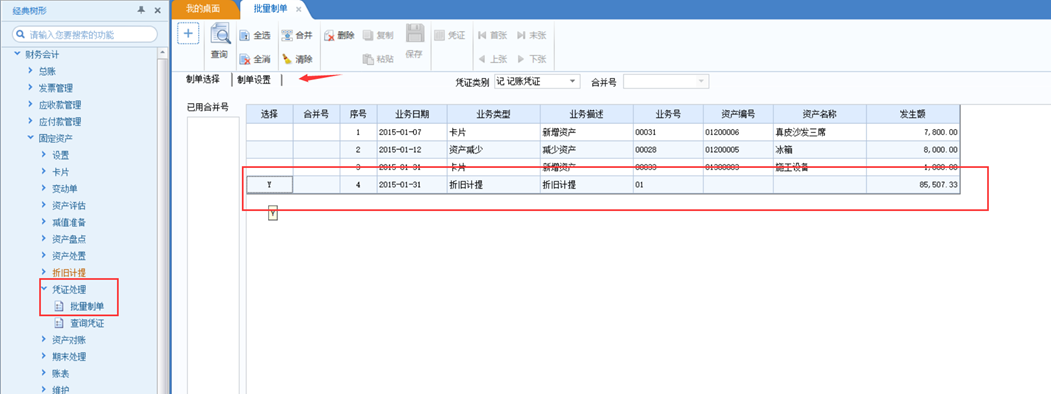Select 资产对账 in the tree
This screenshot has width=1051, height=394.
point(69,340)
